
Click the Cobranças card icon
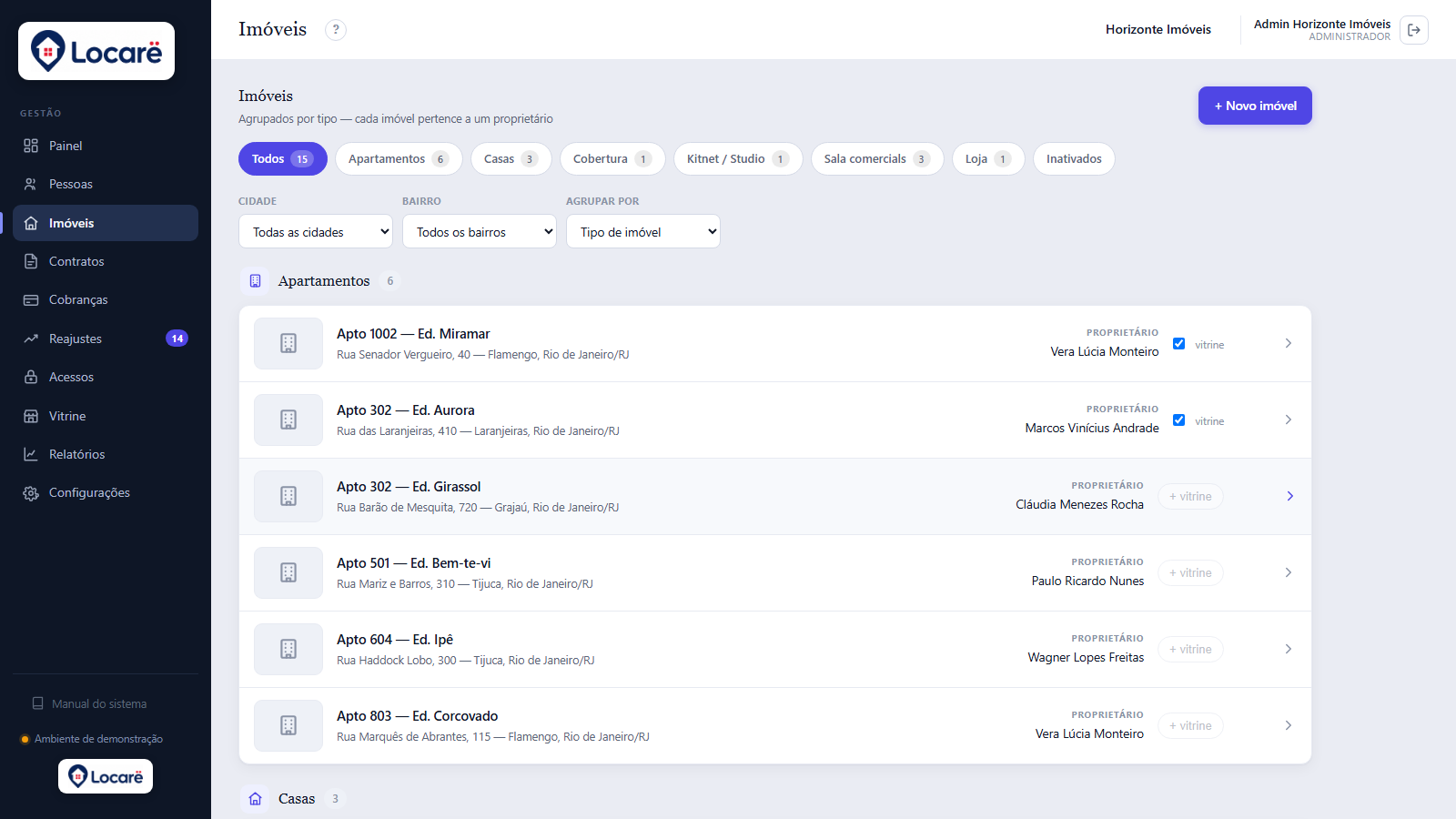point(31,299)
